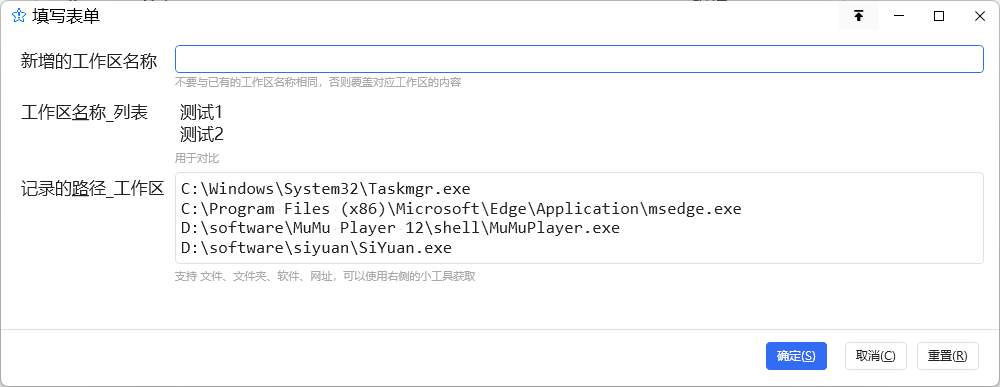Select 测试2 in the workspace name list
Image resolution: width=1000 pixels, height=387 pixels.
pos(202,135)
